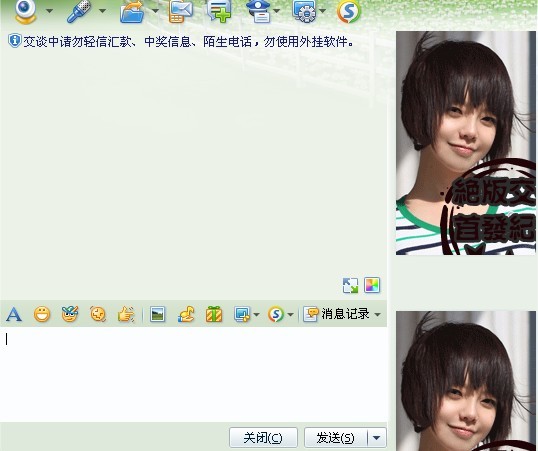The height and width of the screenshot is (451, 538).
Task: Create discussion group with plus chat icon
Action: [219, 12]
